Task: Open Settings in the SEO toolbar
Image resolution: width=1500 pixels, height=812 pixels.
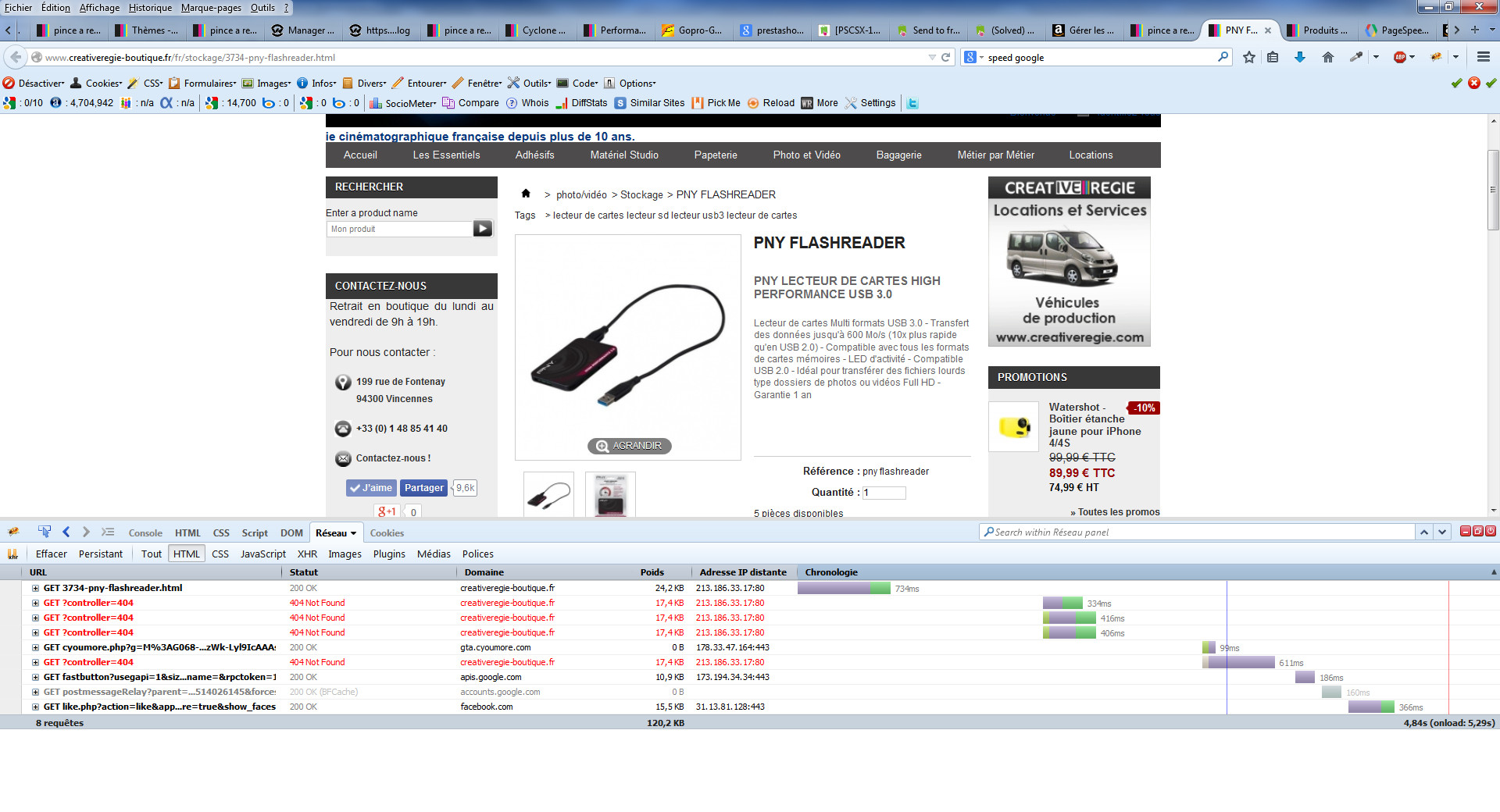Action: [870, 103]
